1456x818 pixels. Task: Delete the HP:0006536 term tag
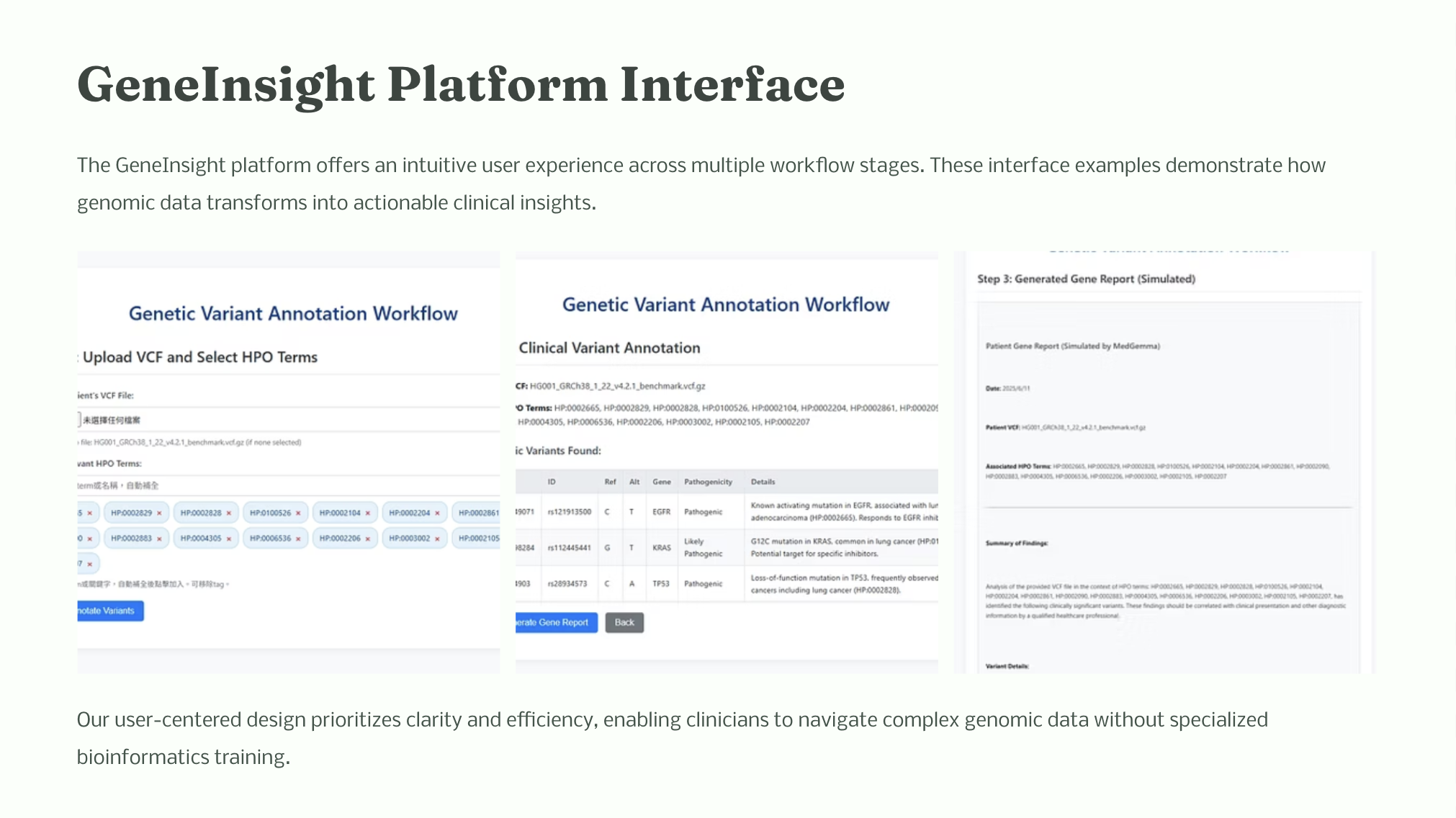[x=298, y=539]
